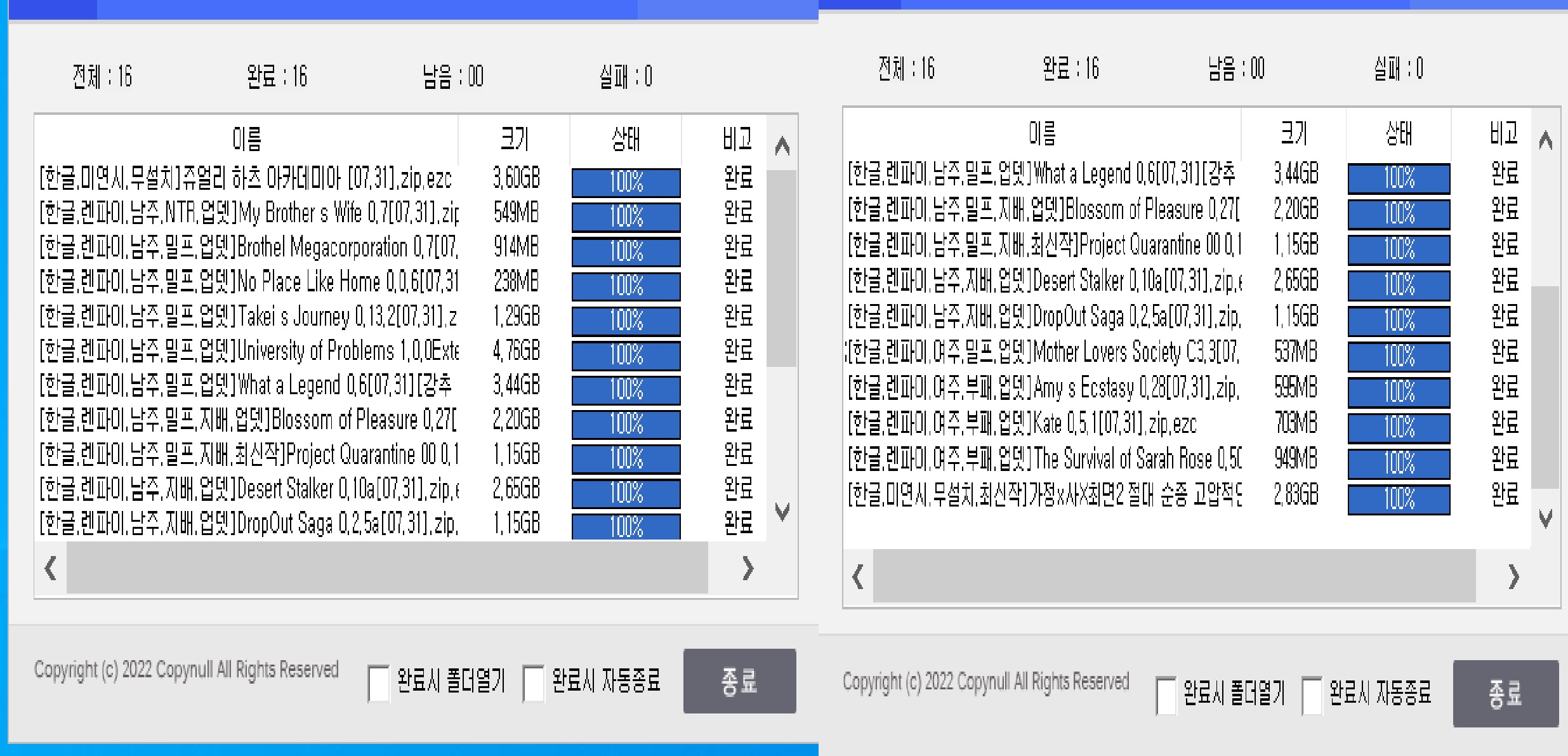1568x756 pixels.
Task: Click scroll down arrow in right list
Action: [x=1546, y=519]
